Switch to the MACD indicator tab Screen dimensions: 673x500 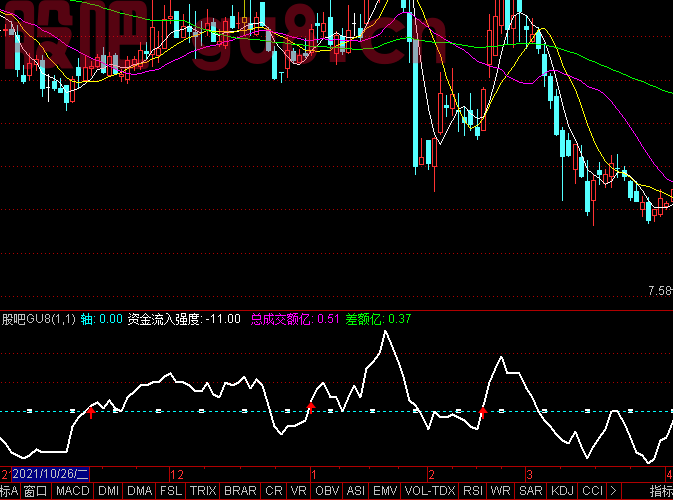coord(73,491)
